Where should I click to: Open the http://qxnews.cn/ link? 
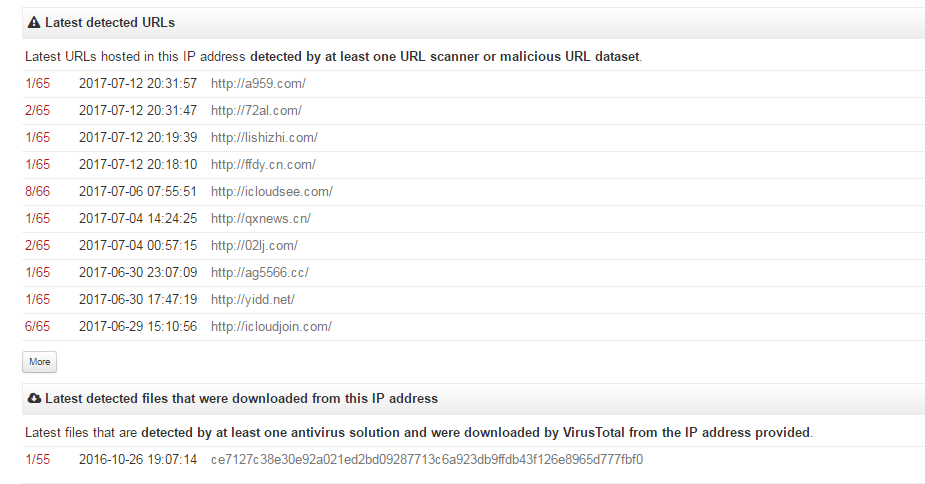coord(261,218)
